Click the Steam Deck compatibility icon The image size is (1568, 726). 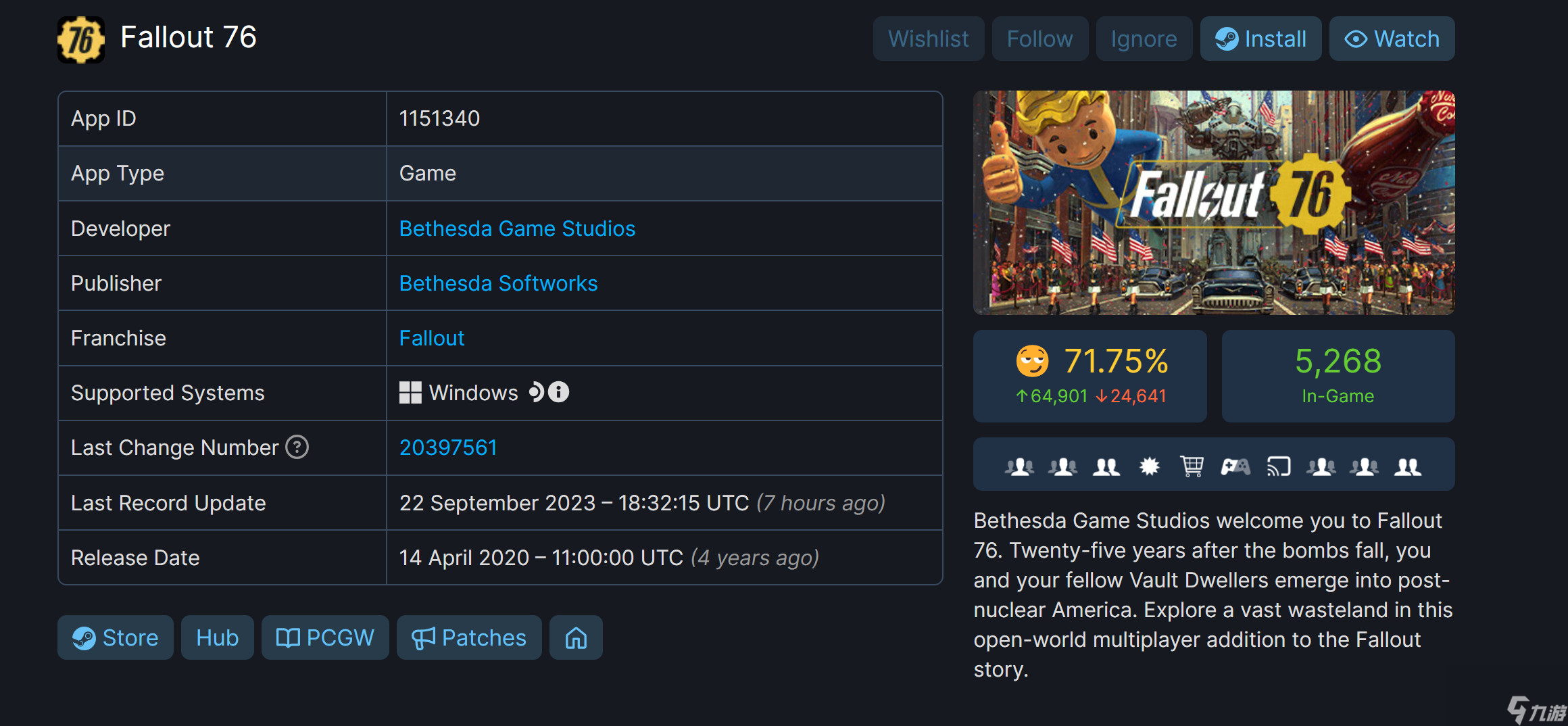tap(536, 392)
